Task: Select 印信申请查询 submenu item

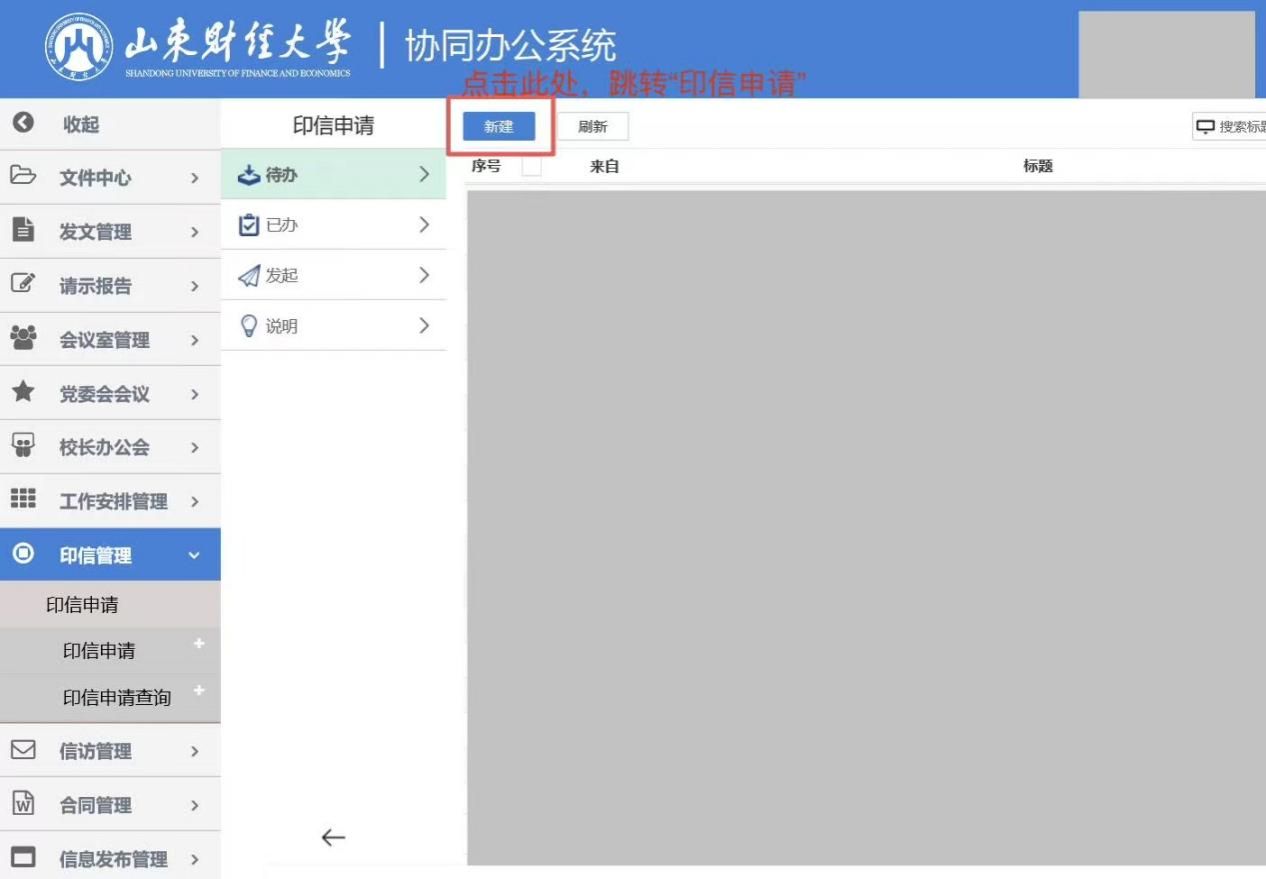Action: pyautogui.click(x=117, y=698)
